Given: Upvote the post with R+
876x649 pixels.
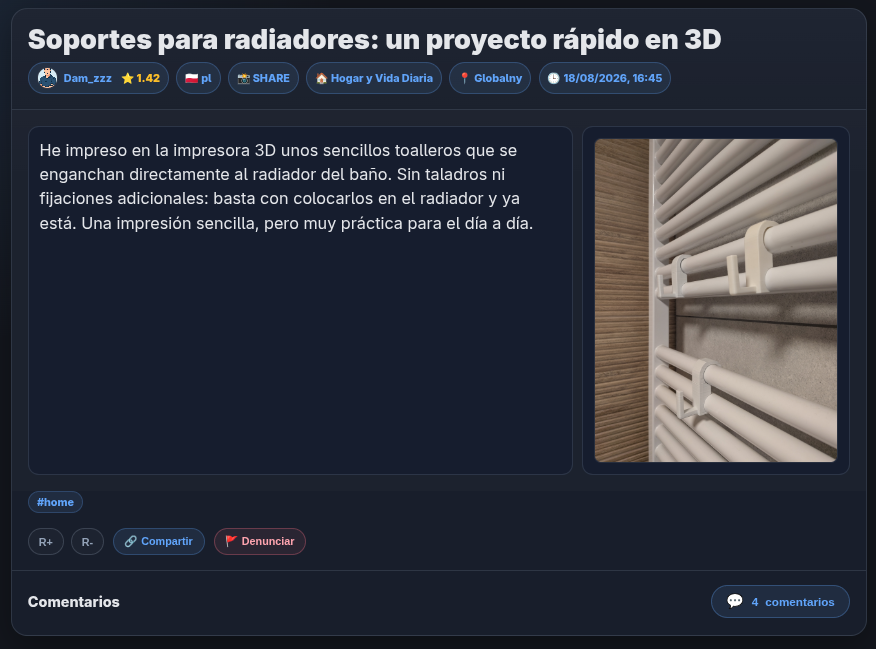Looking at the screenshot, I should click(46, 542).
